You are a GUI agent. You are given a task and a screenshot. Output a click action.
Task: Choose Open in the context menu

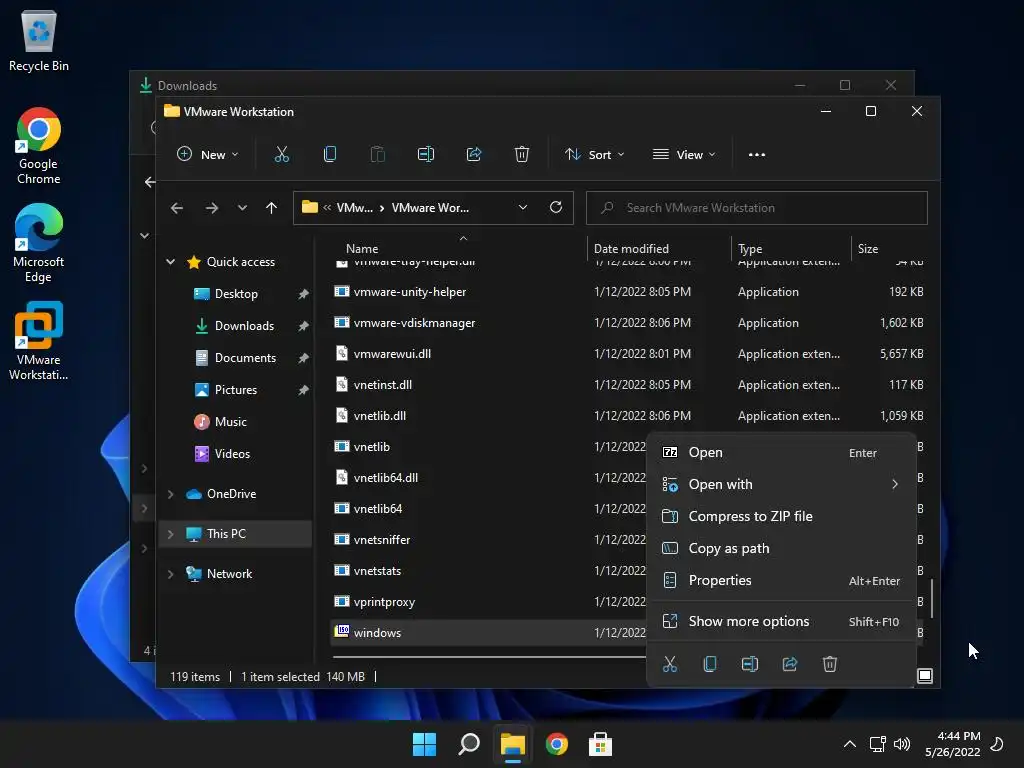tap(781, 453)
